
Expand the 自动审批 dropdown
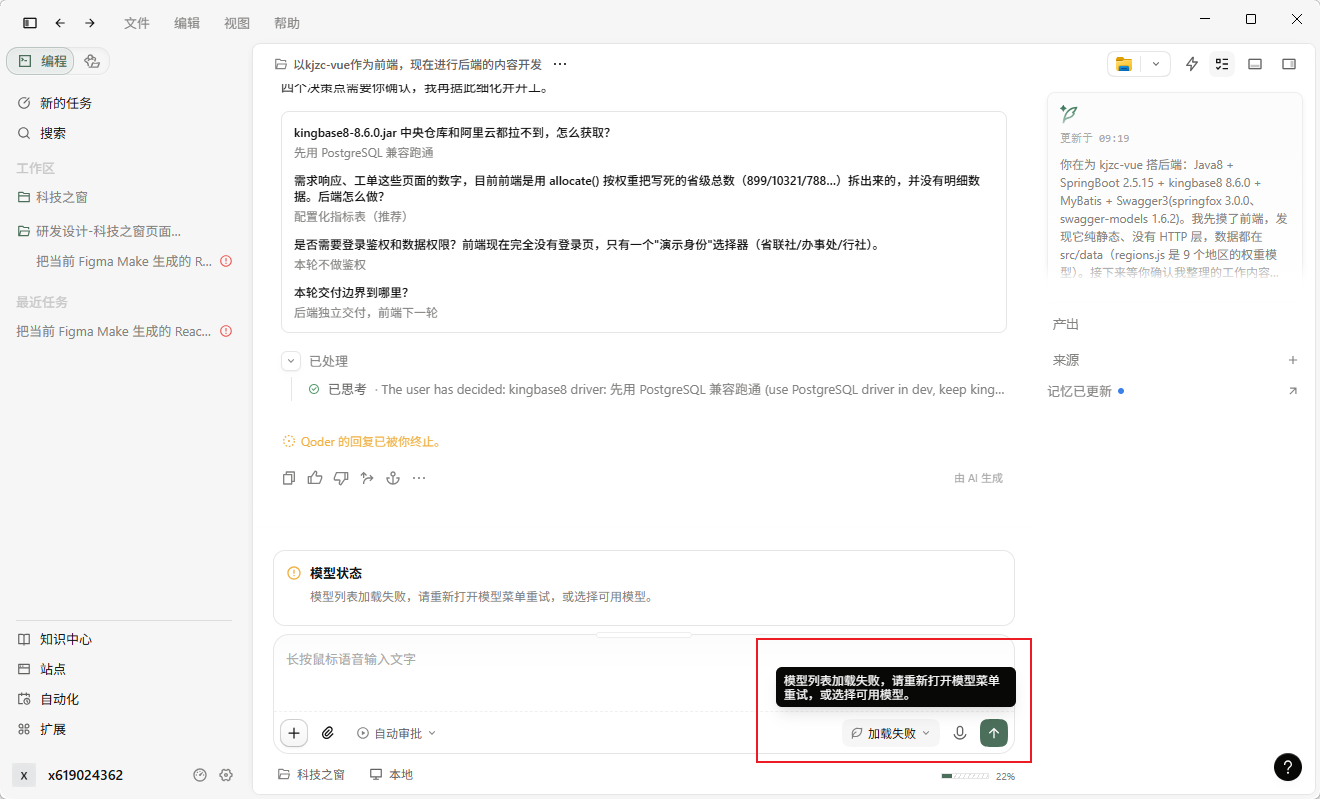397,733
